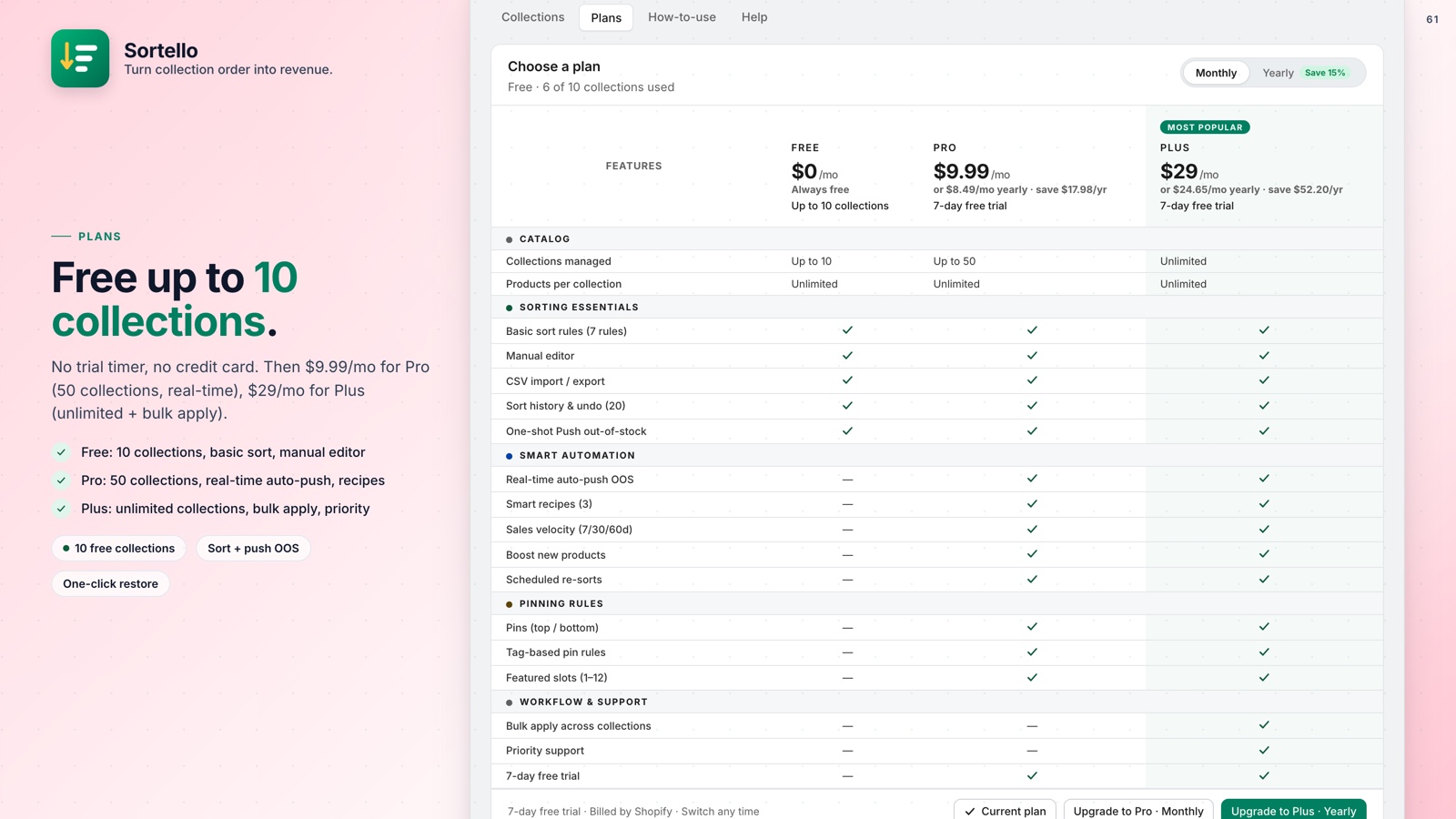
Task: Click Pro checkmark for 7-day free trial row
Action: pos(1032,775)
